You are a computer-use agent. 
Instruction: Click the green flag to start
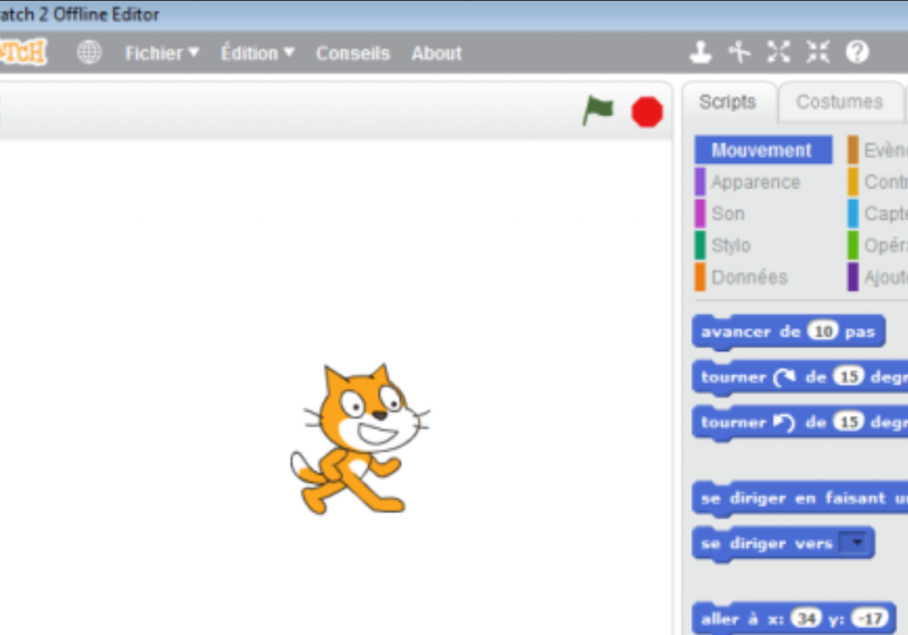(x=598, y=110)
